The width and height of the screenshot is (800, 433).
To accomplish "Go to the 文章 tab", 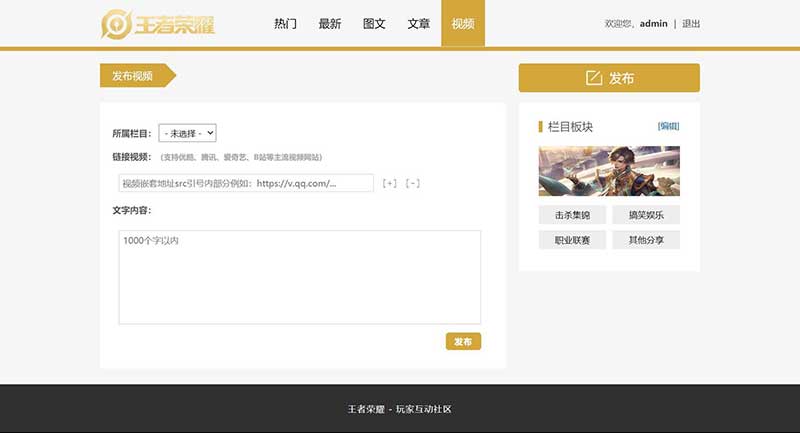I will coord(419,23).
